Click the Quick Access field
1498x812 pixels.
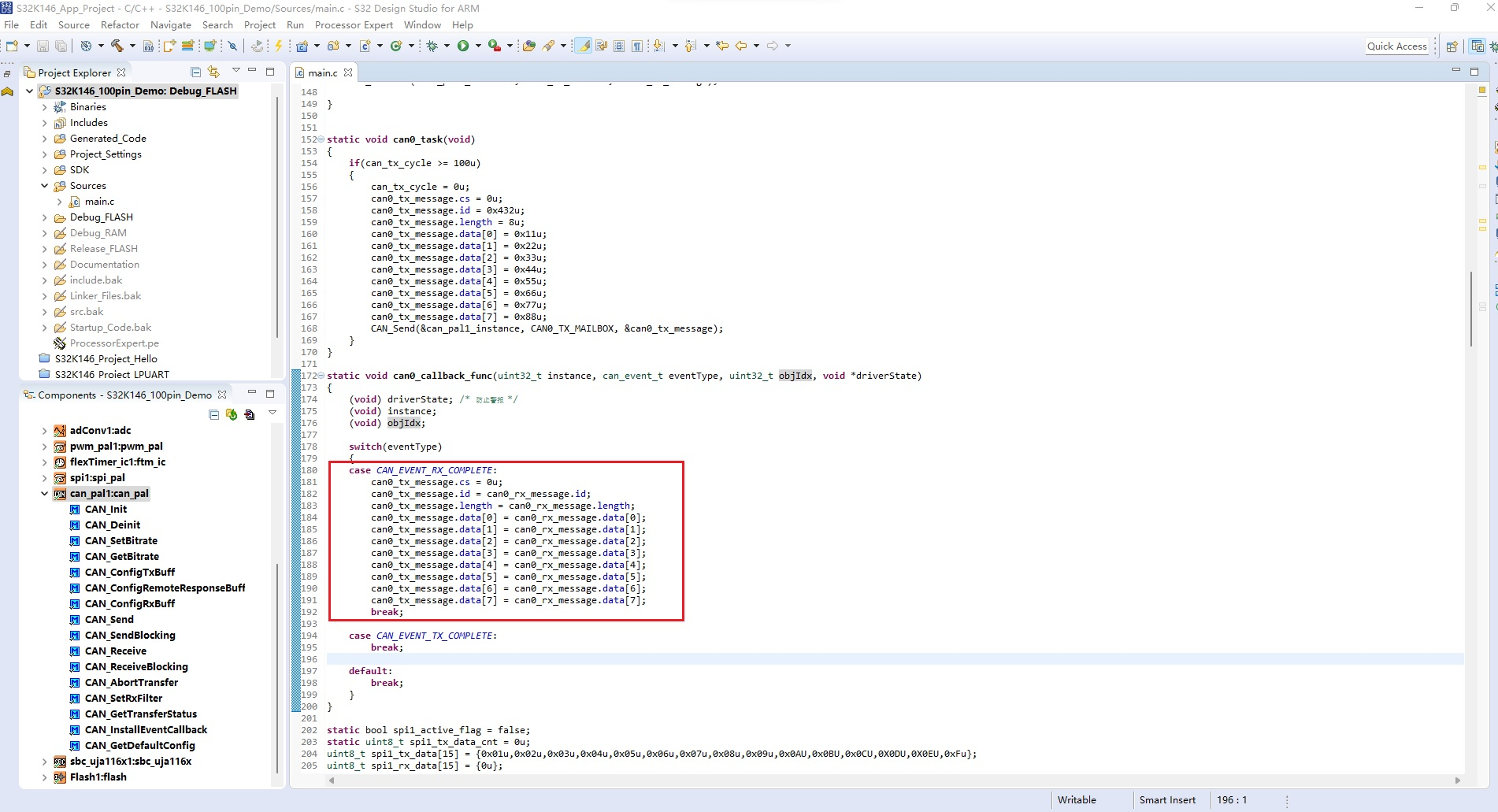click(1396, 46)
